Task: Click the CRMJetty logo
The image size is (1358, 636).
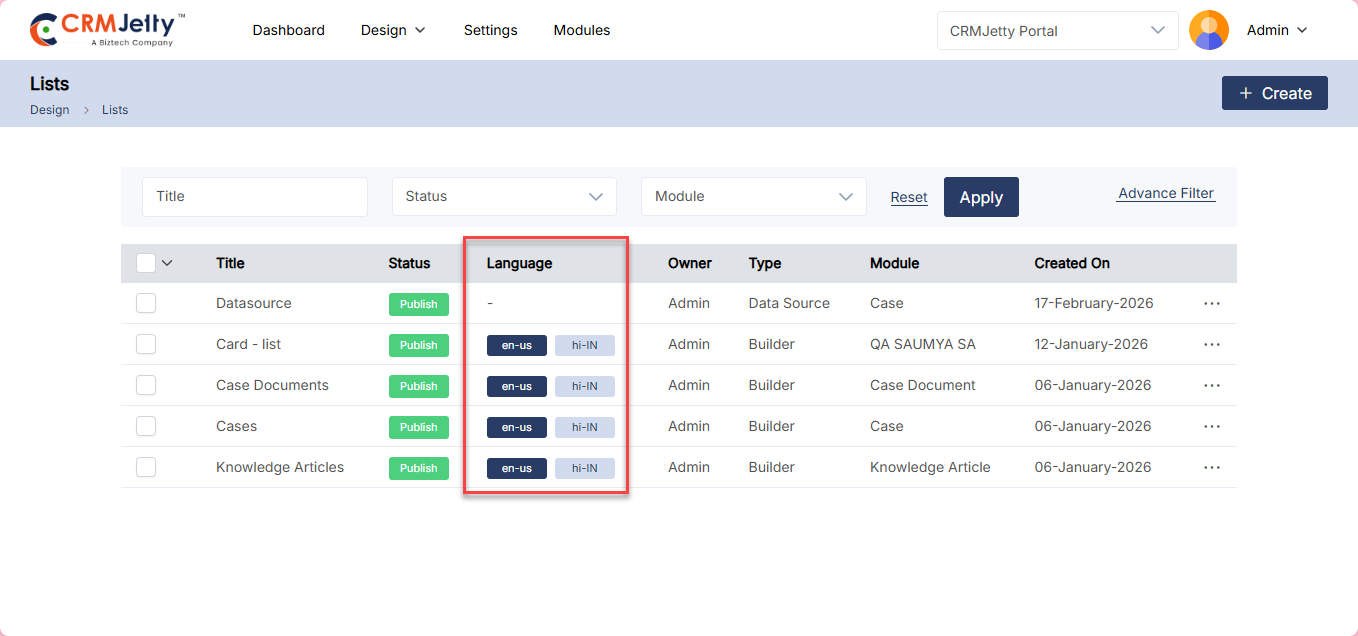Action: (107, 30)
